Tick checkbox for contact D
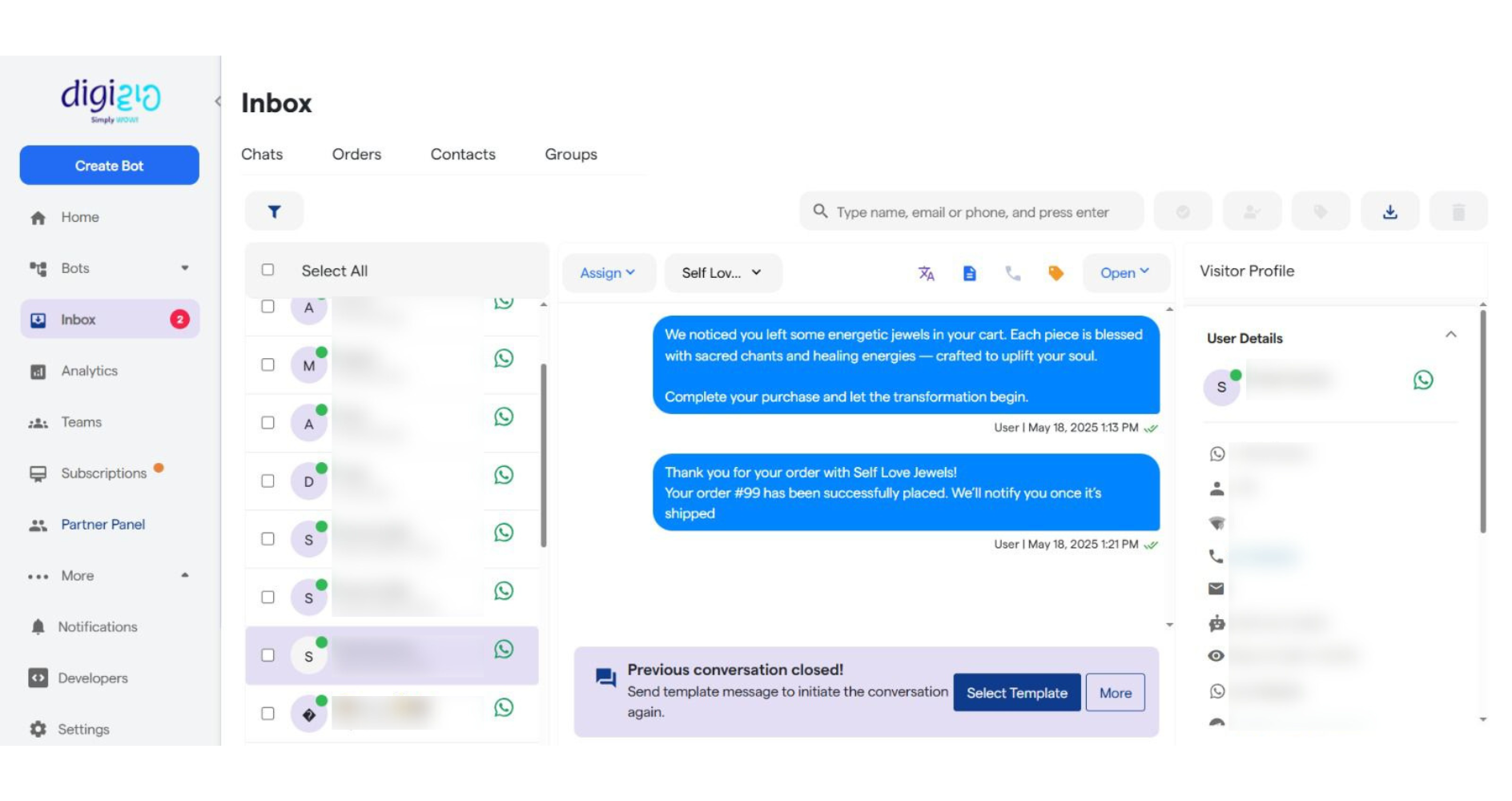1512x801 pixels. coord(268,481)
